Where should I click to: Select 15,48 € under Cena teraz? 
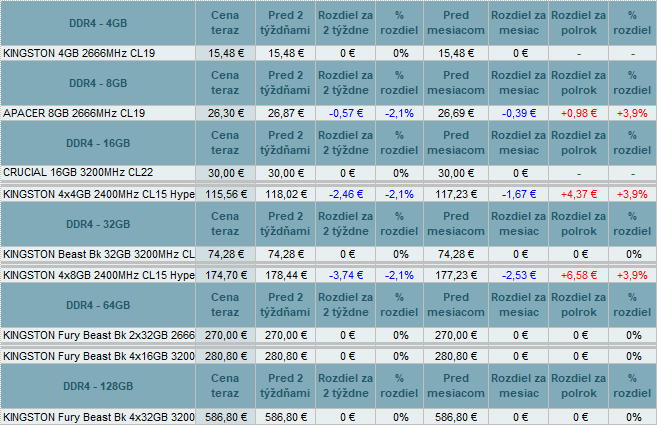225,53
